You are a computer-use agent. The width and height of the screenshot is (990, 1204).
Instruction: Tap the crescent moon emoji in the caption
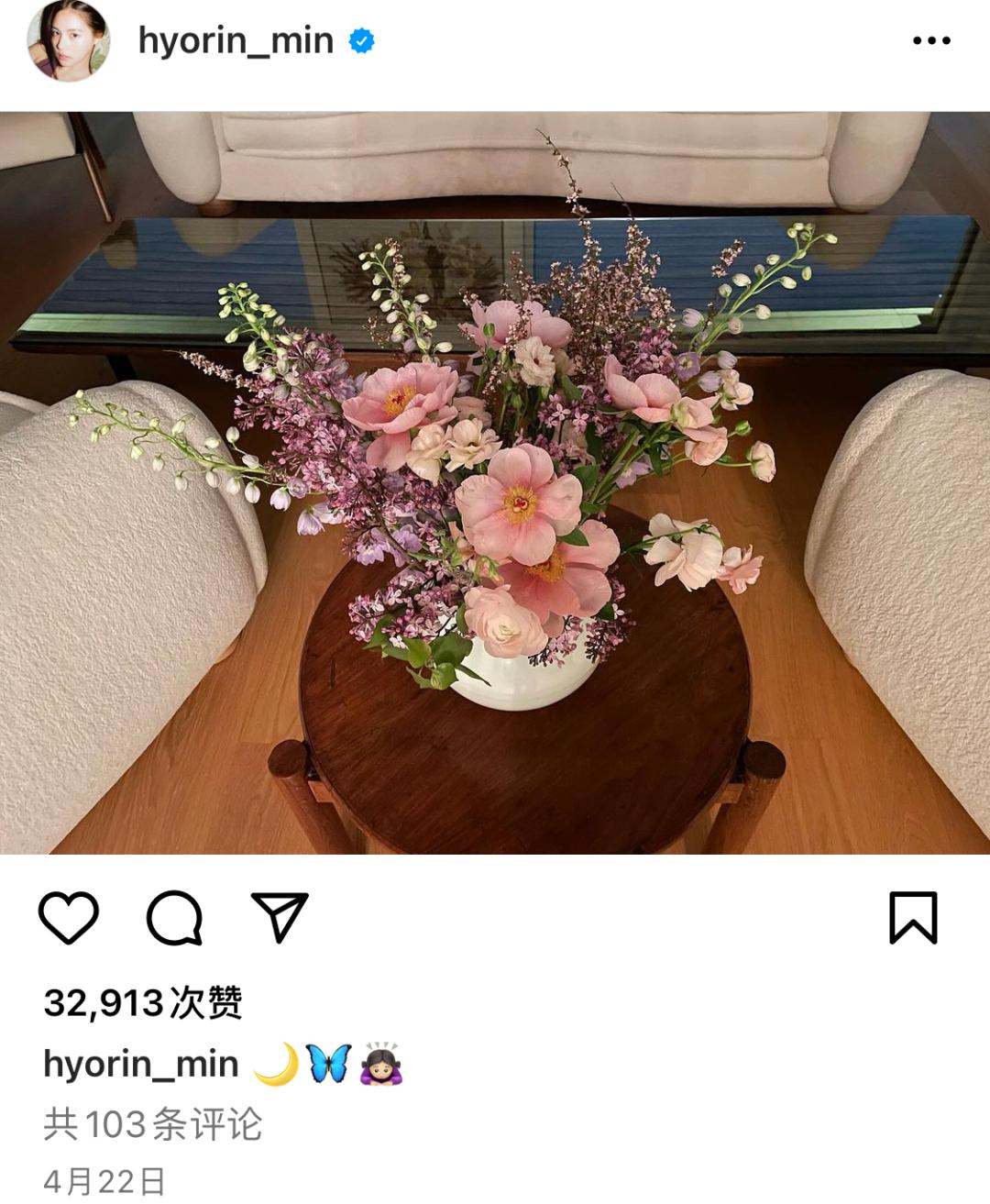point(276,1064)
